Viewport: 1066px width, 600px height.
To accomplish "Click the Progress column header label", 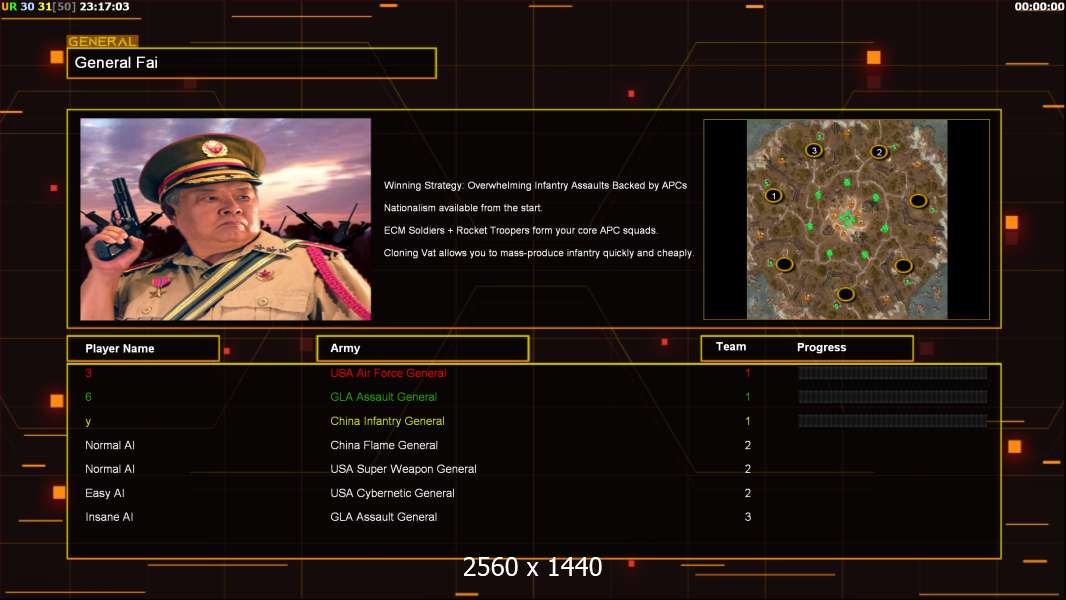I will (821, 347).
